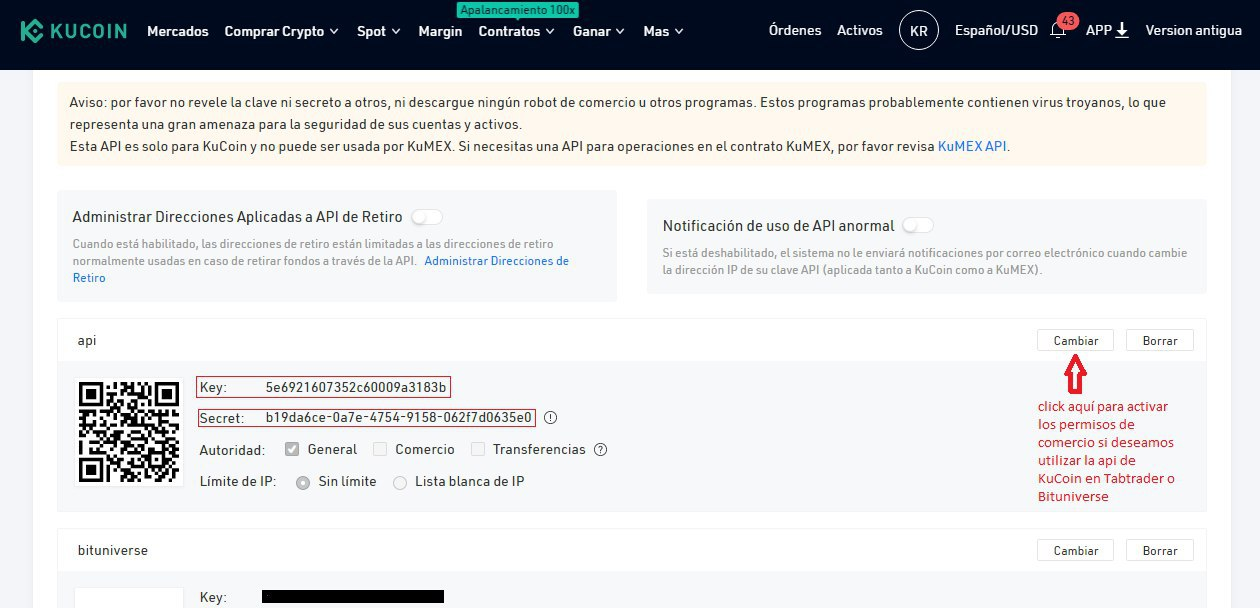The height and width of the screenshot is (608, 1260).
Task: Toggle Notificación de uso de API anormal
Action: 917,226
